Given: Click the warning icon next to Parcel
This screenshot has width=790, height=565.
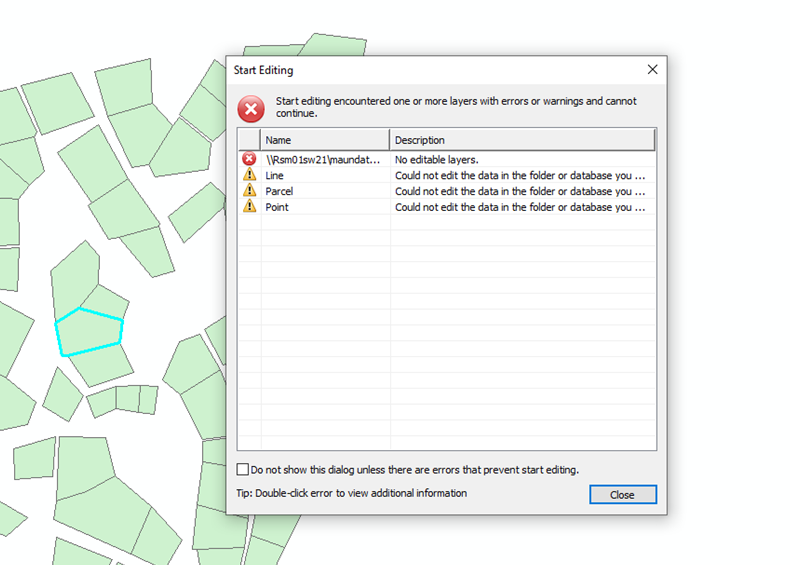Looking at the screenshot, I should 249,191.
